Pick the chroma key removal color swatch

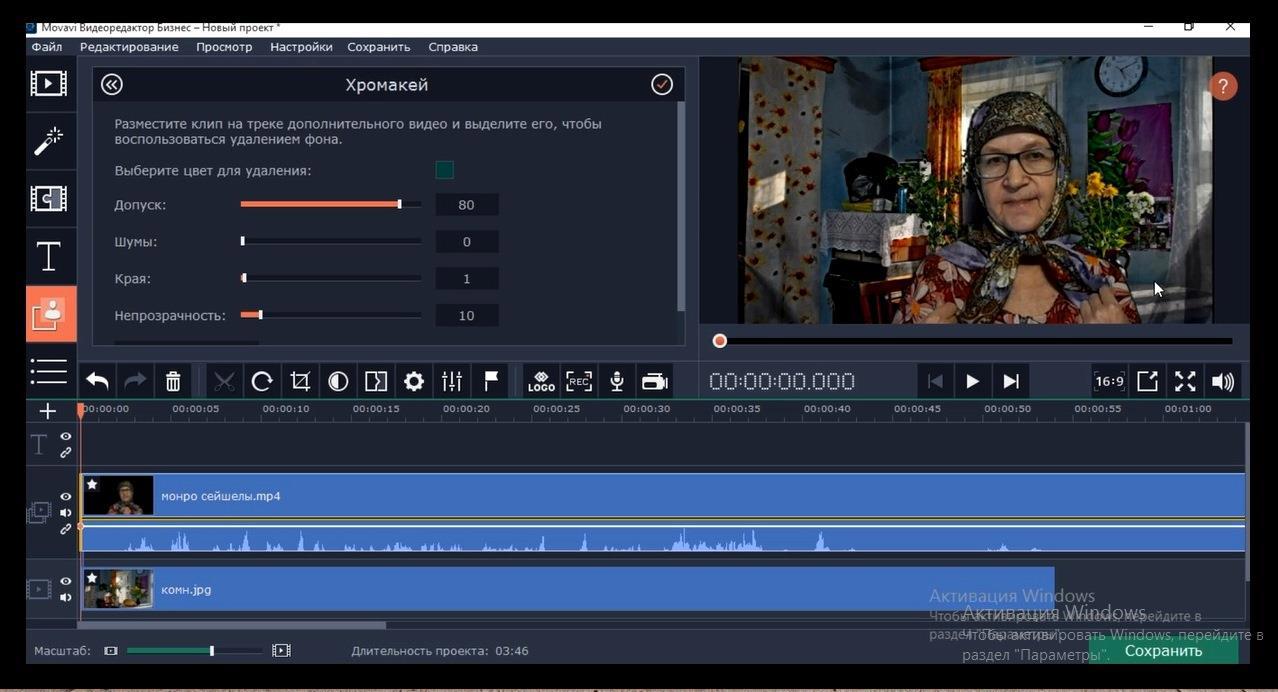pyautogui.click(x=445, y=170)
